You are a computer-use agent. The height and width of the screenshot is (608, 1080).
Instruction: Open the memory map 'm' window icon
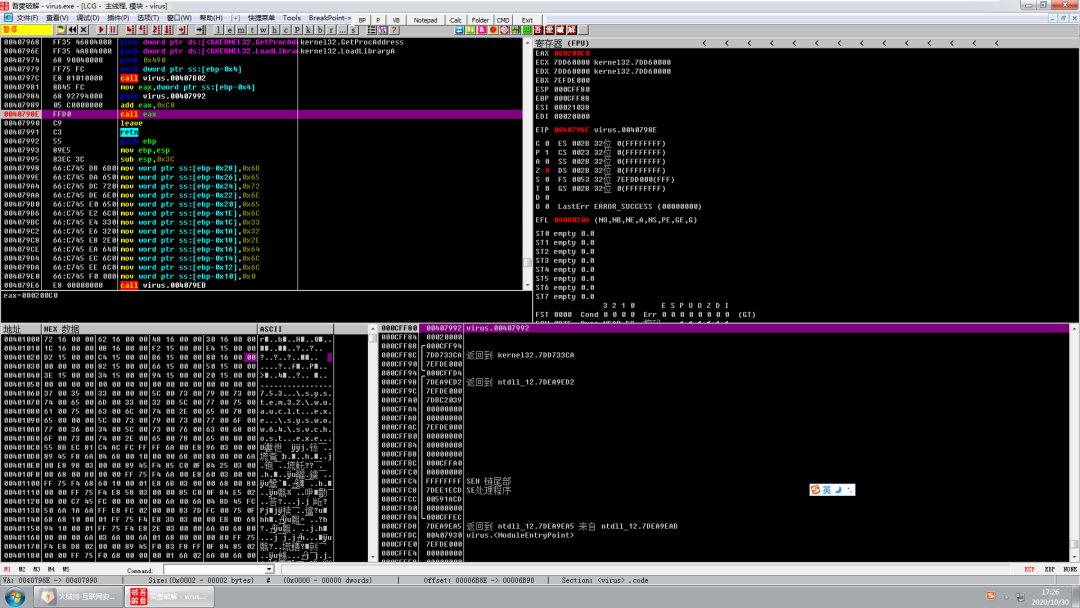point(240,30)
